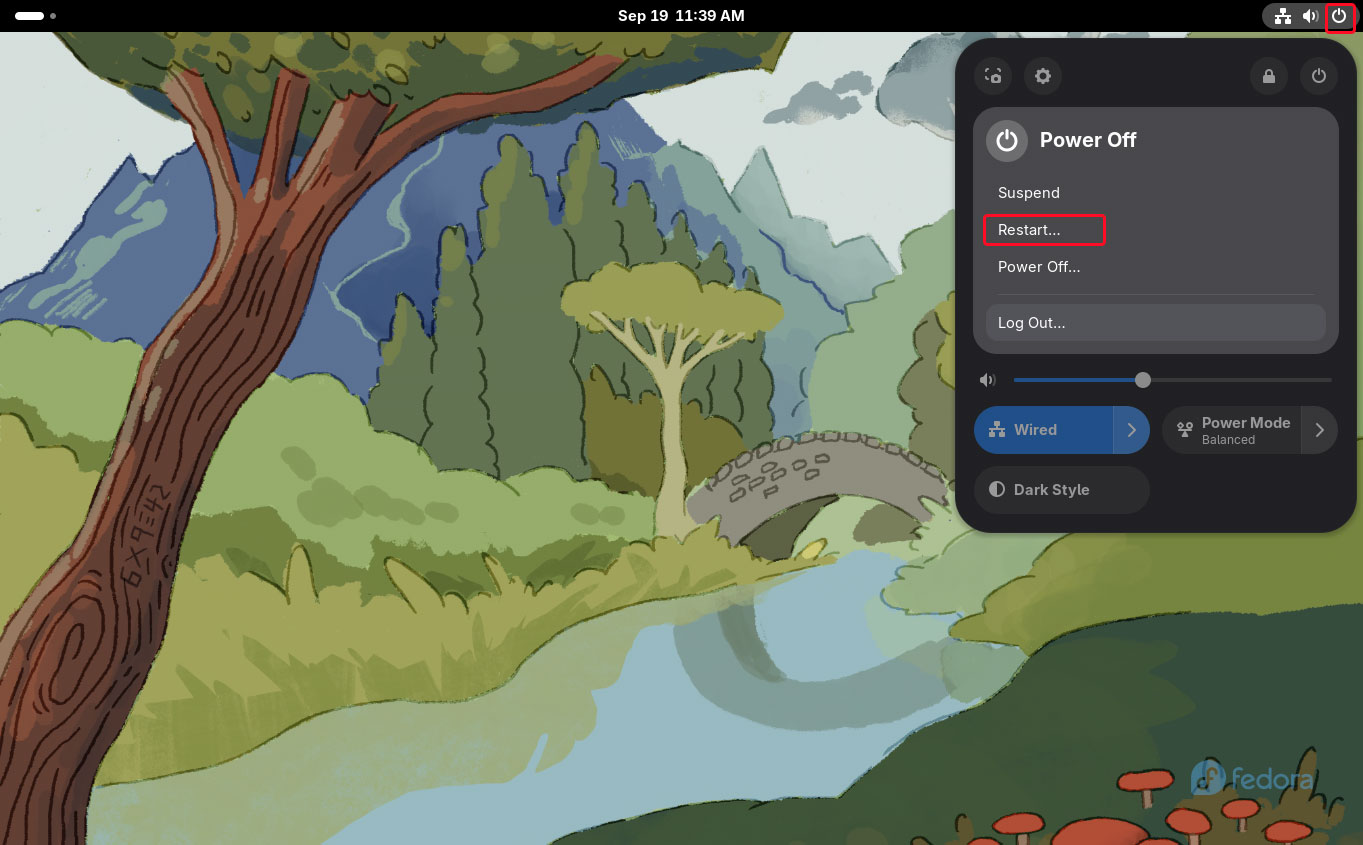Viewport: 1363px width, 845px height.
Task: Lock the screen with the padlock icon
Action: [1269, 76]
